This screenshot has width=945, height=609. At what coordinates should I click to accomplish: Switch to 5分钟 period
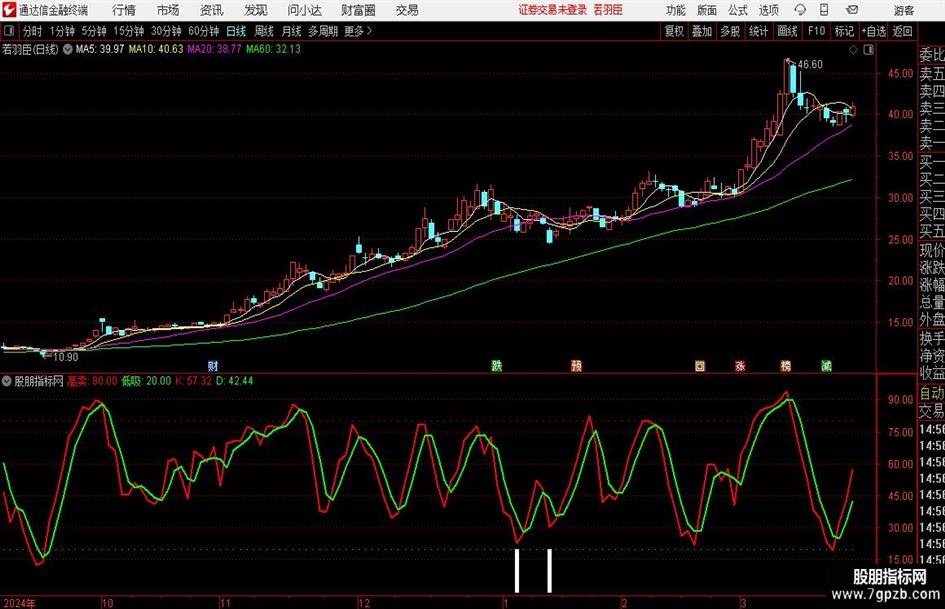(x=94, y=31)
